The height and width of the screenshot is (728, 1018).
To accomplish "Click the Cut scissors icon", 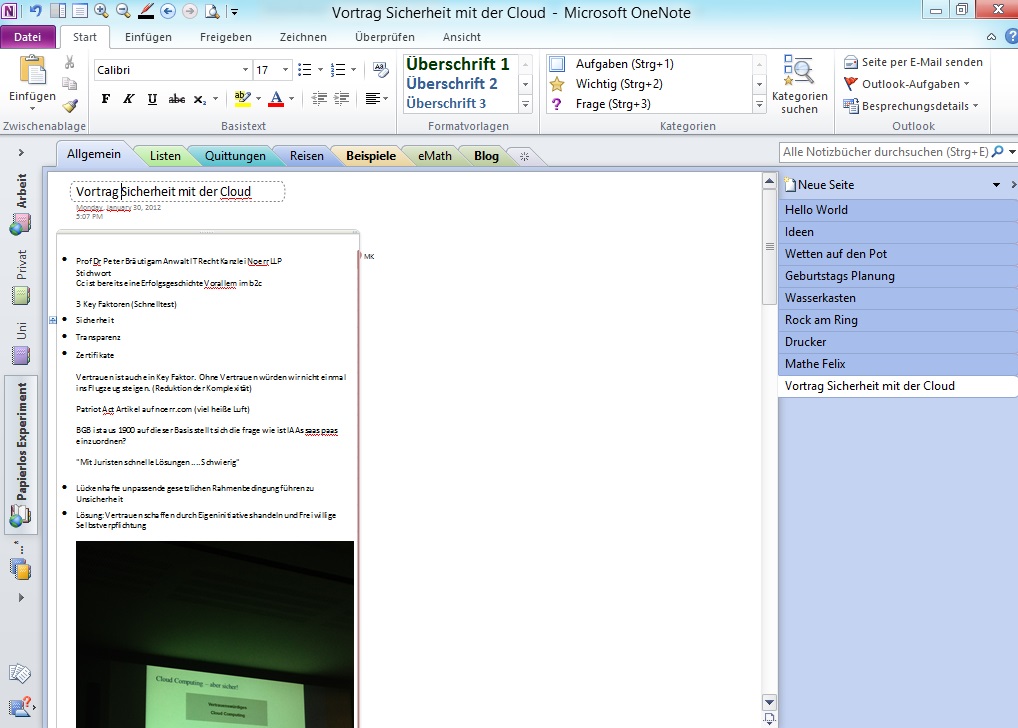I will coord(70,62).
